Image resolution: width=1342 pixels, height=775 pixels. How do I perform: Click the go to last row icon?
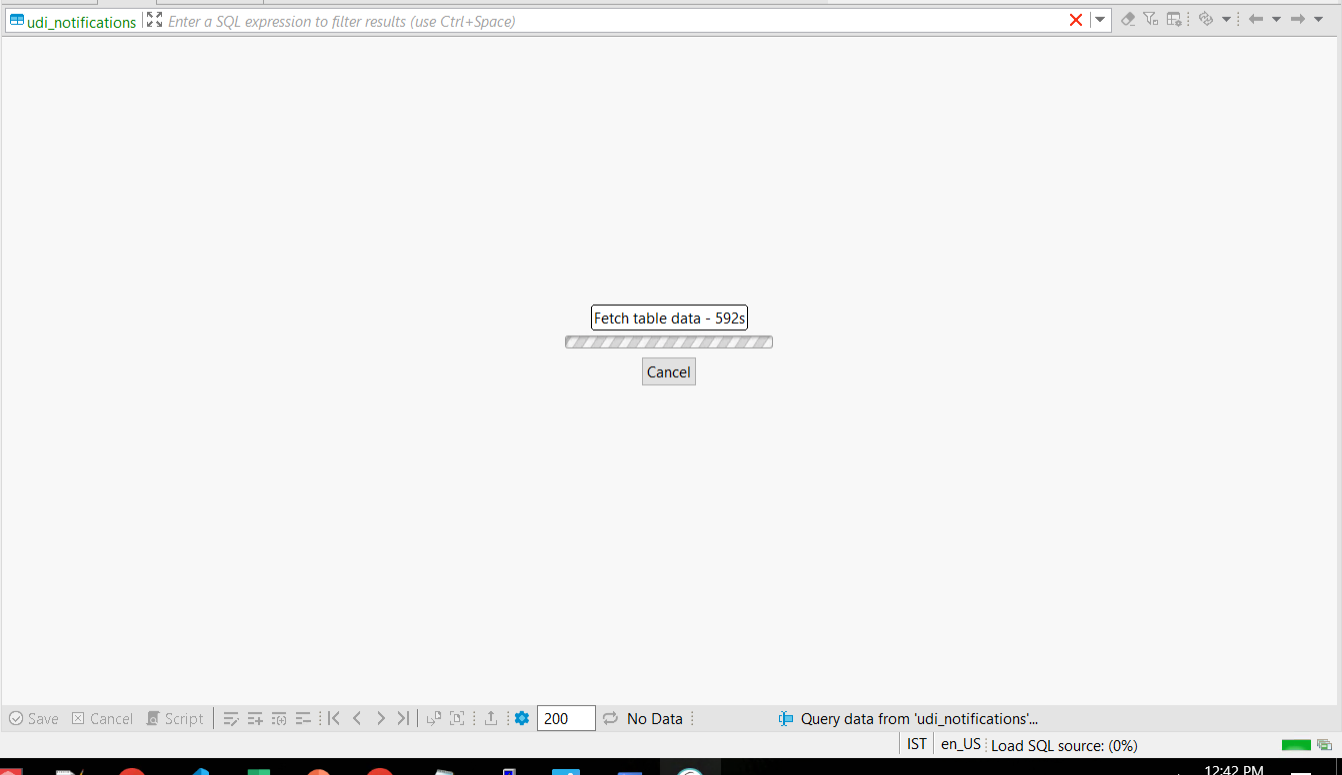point(403,718)
